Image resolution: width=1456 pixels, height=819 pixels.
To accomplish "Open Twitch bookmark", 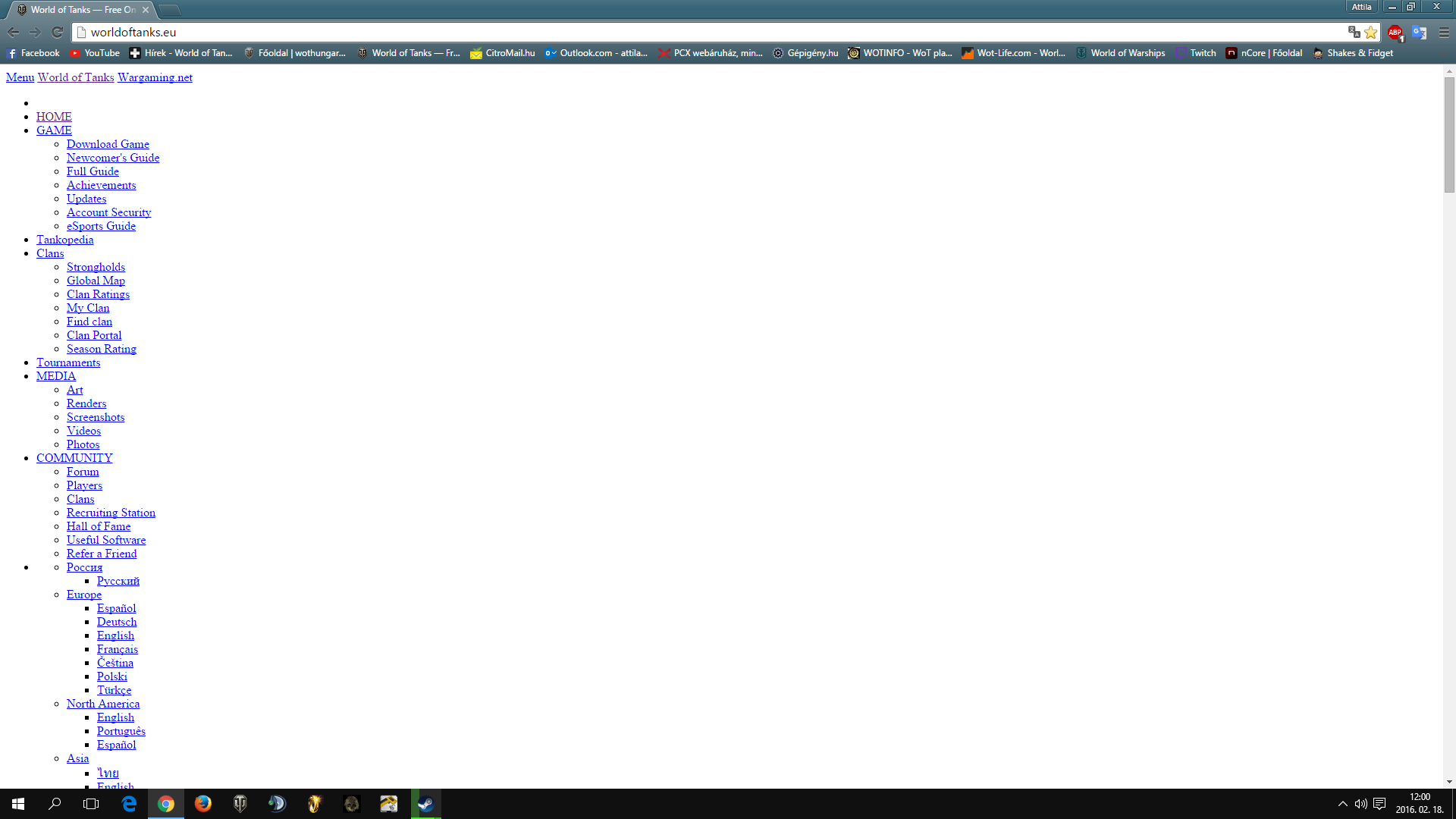I will 1195,53.
